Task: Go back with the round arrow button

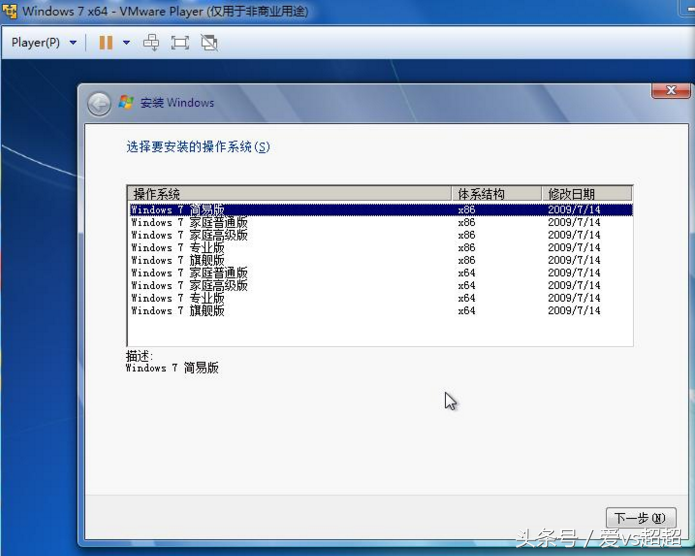Action: [98, 105]
